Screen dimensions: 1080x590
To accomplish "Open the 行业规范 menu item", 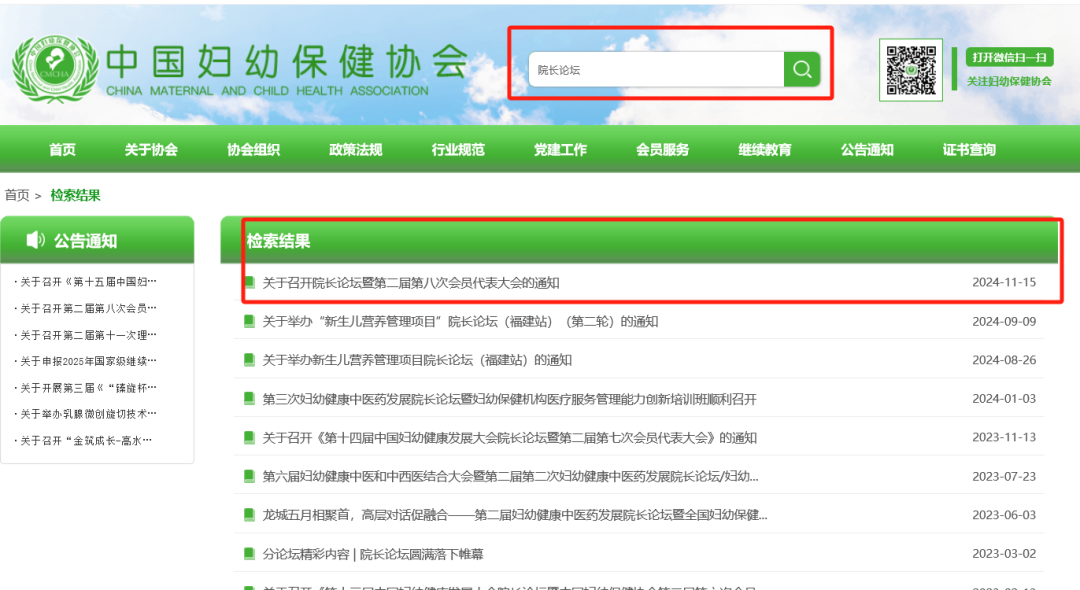I will pos(458,150).
